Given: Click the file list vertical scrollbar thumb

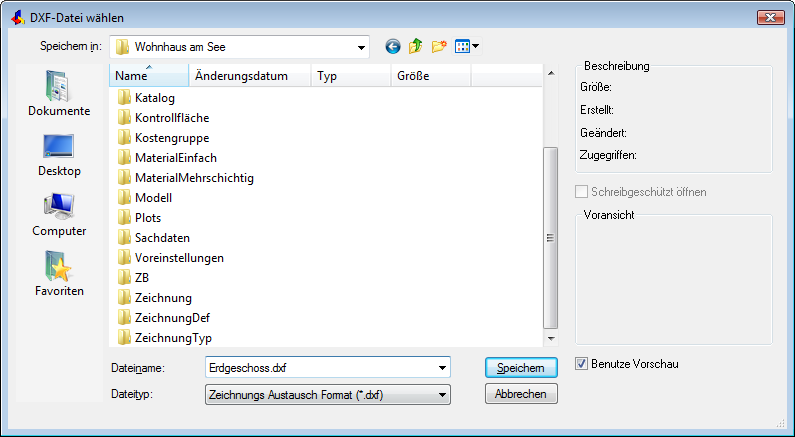Looking at the screenshot, I should (x=551, y=238).
